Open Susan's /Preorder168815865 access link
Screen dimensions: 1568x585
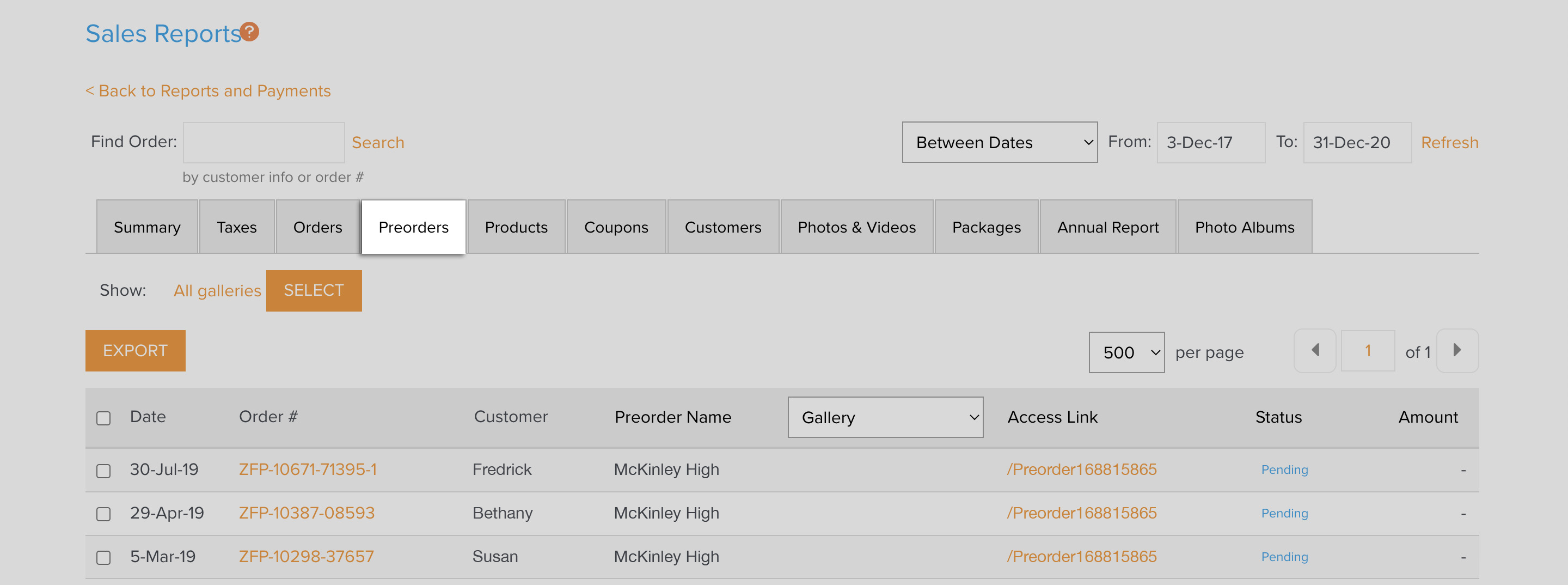(x=1081, y=556)
